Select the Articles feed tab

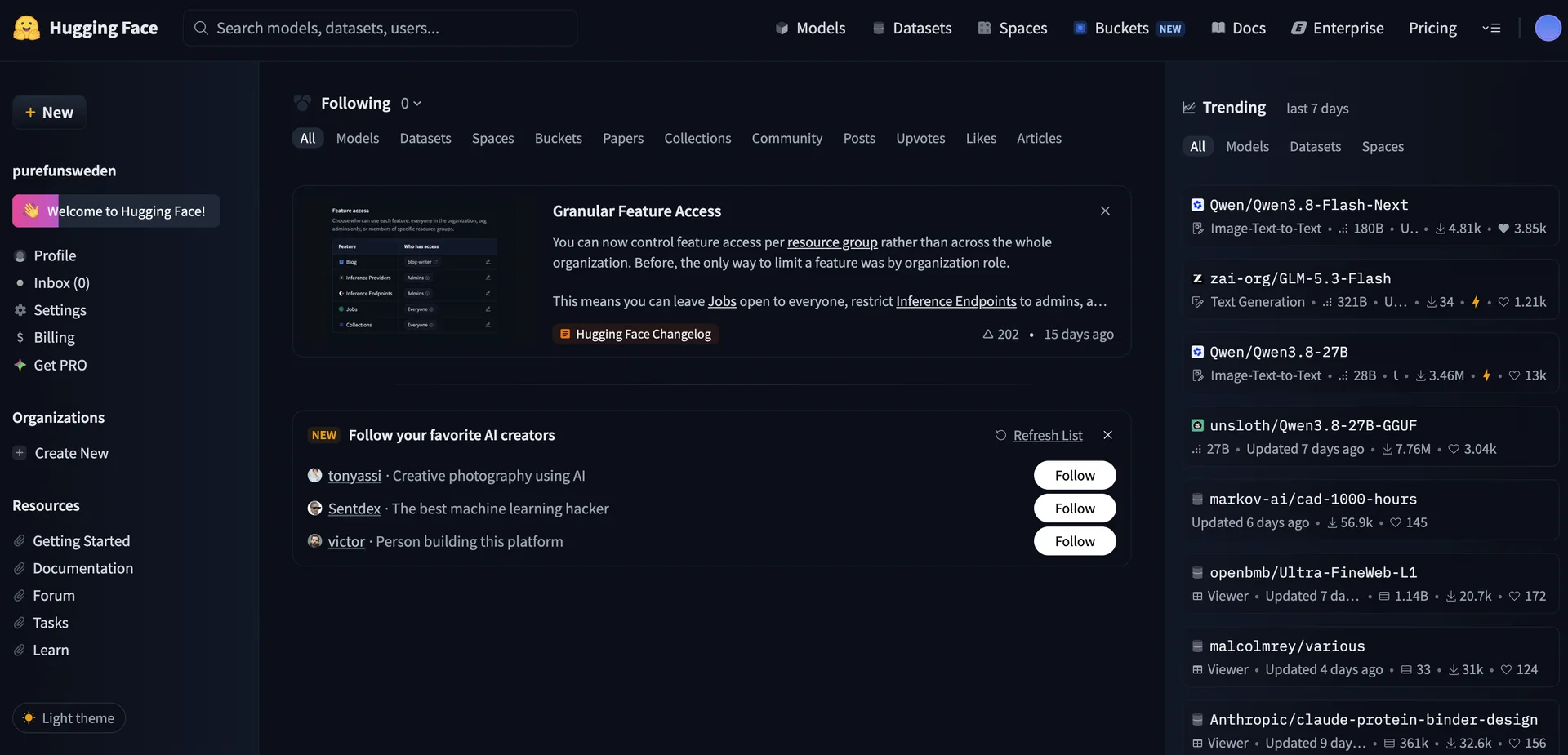1039,138
